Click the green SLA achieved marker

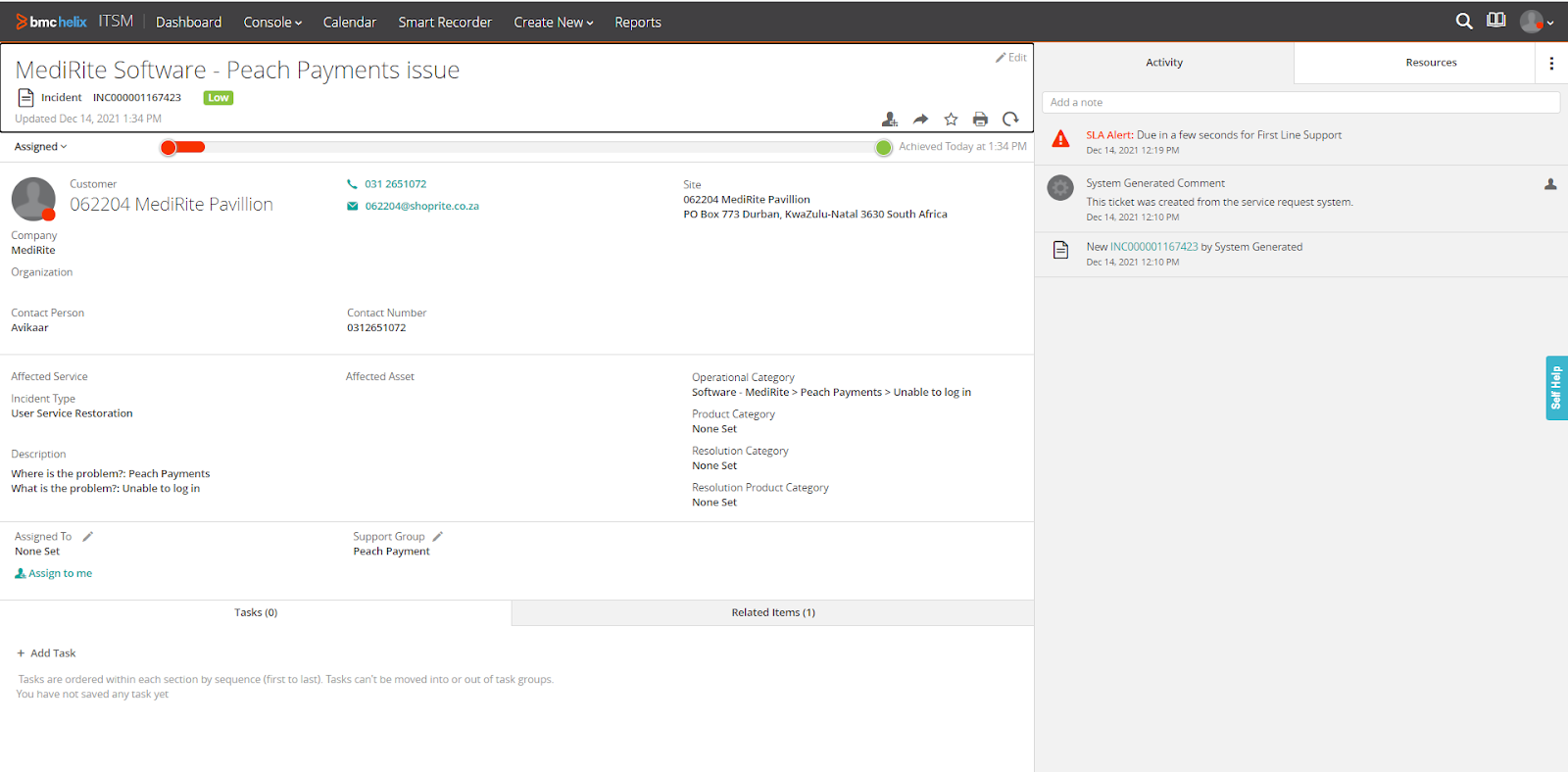[884, 147]
